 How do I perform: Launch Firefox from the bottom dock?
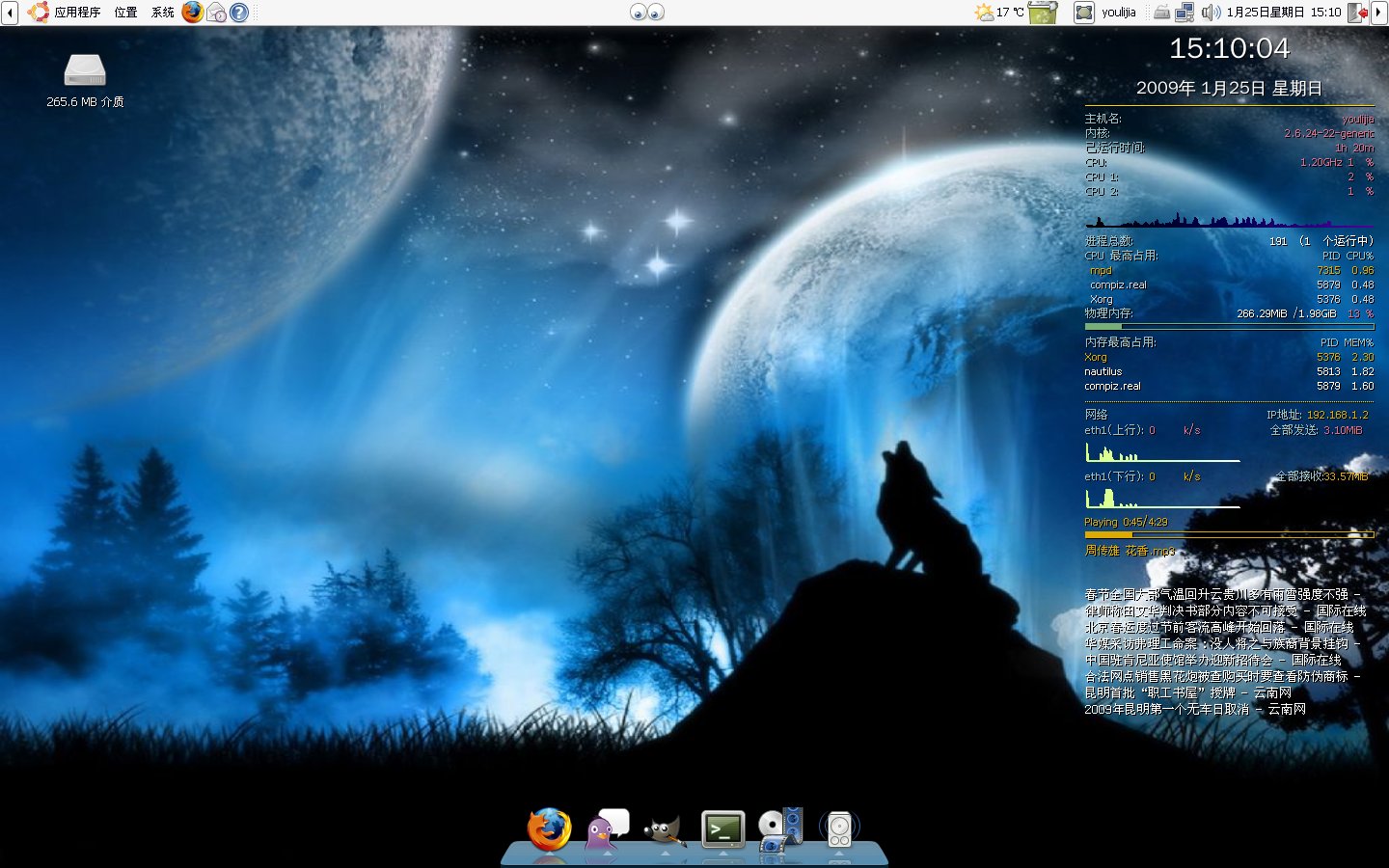(549, 828)
